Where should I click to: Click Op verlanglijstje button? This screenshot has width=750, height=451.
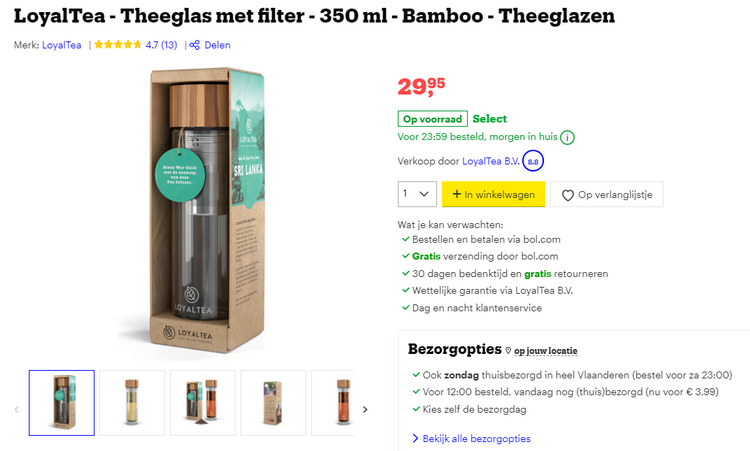click(607, 194)
